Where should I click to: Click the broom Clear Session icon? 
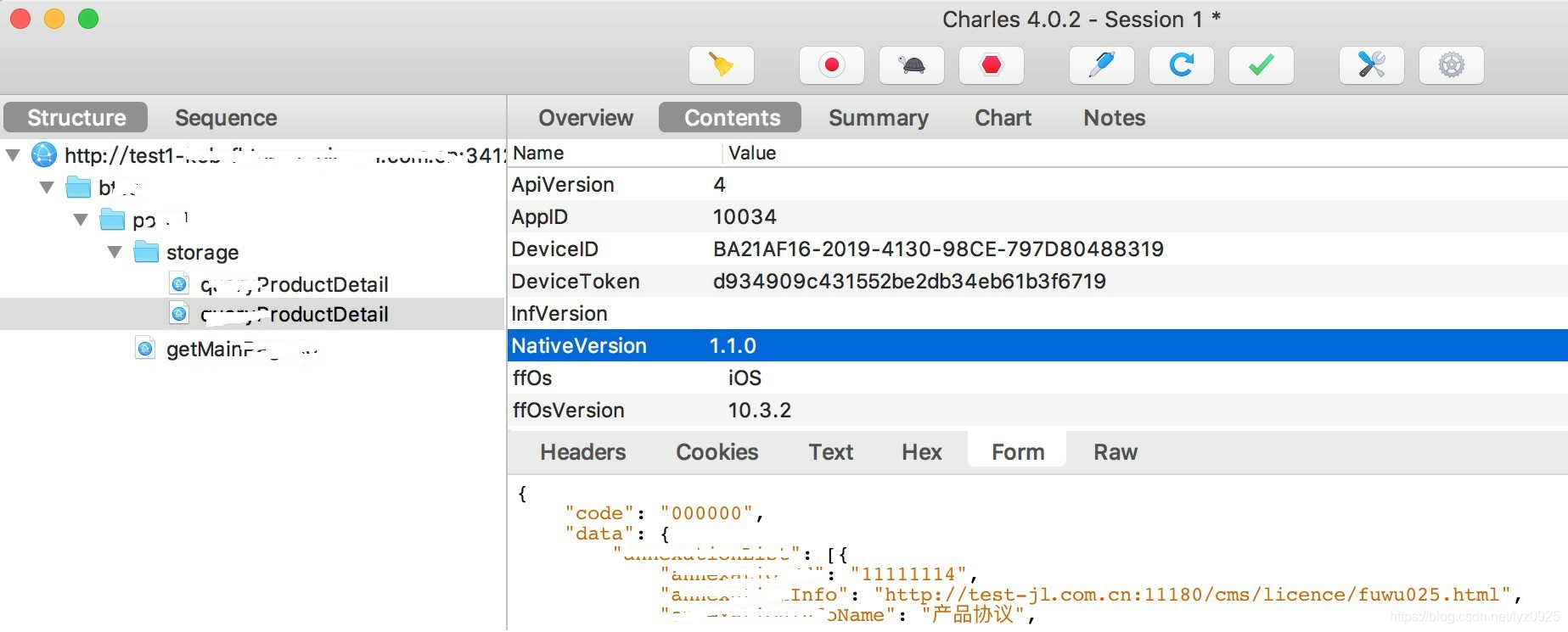coord(721,65)
